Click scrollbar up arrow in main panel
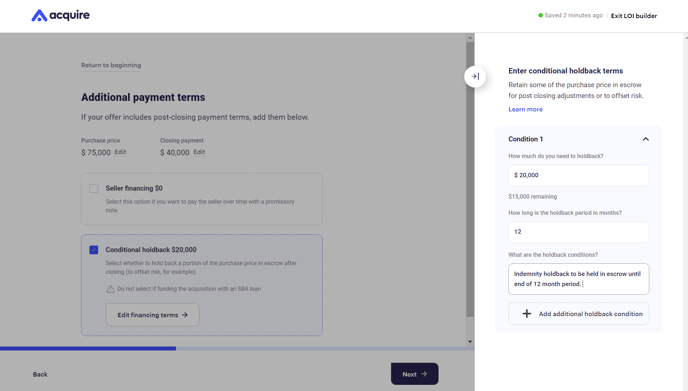Image resolution: width=688 pixels, height=391 pixels. [470, 38]
